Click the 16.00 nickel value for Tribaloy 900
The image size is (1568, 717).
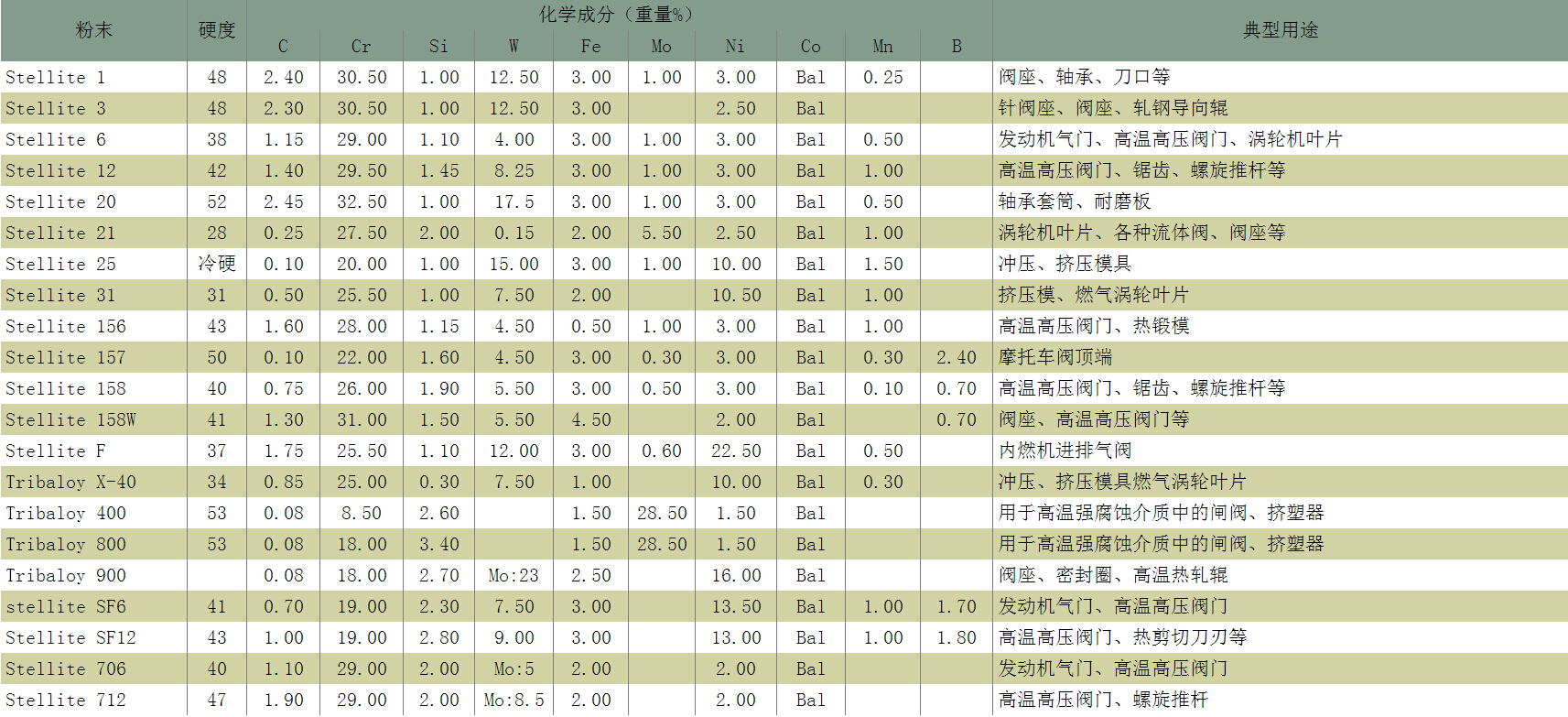736,576
